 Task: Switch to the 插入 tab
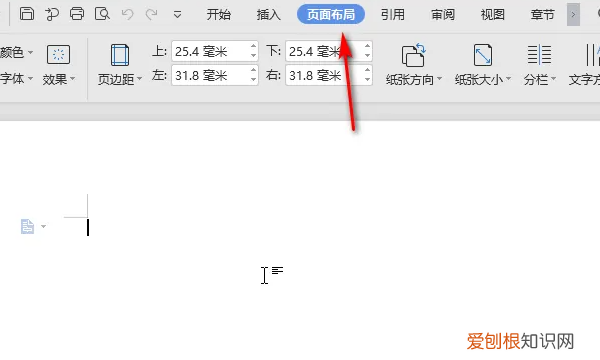click(x=269, y=15)
